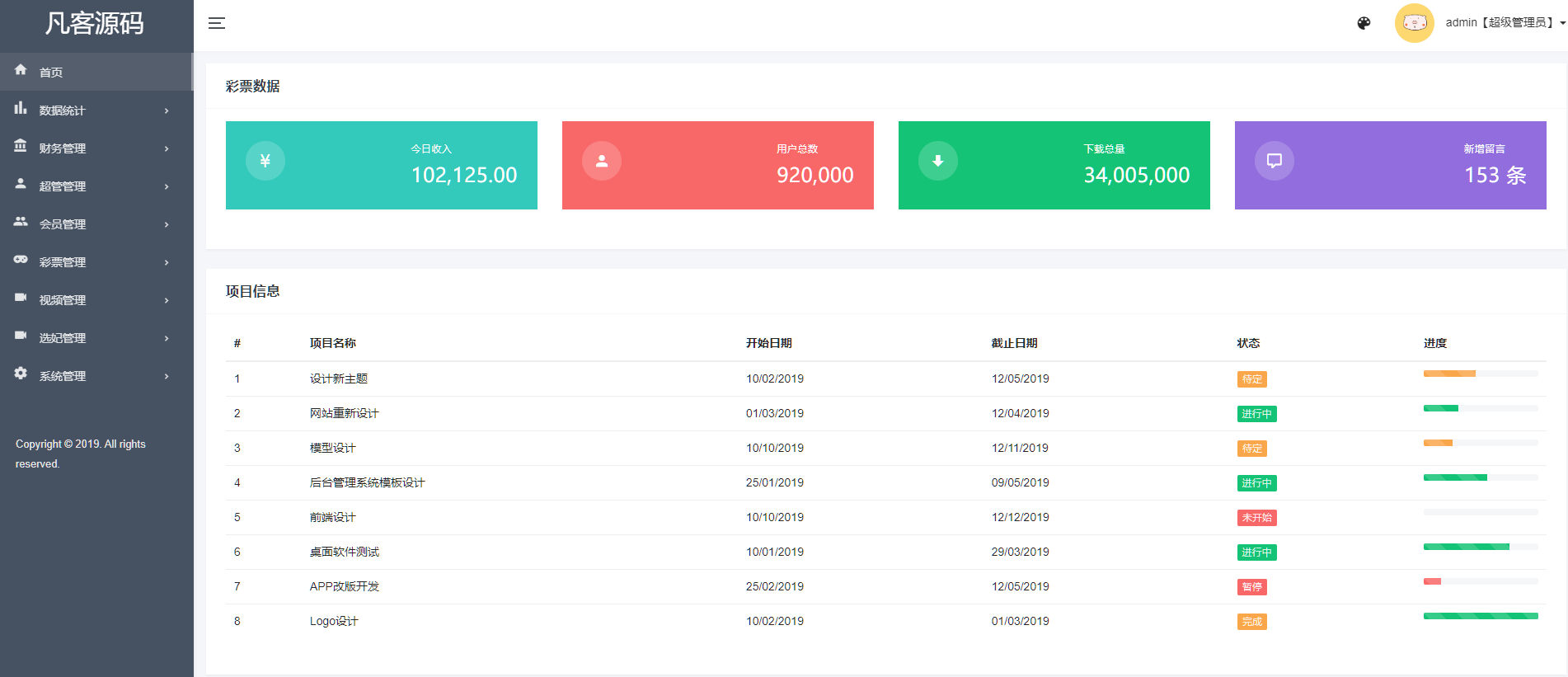Image resolution: width=1568 pixels, height=677 pixels.
Task: Click the gamepad icon beside 彩票管理
Action: click(21, 260)
